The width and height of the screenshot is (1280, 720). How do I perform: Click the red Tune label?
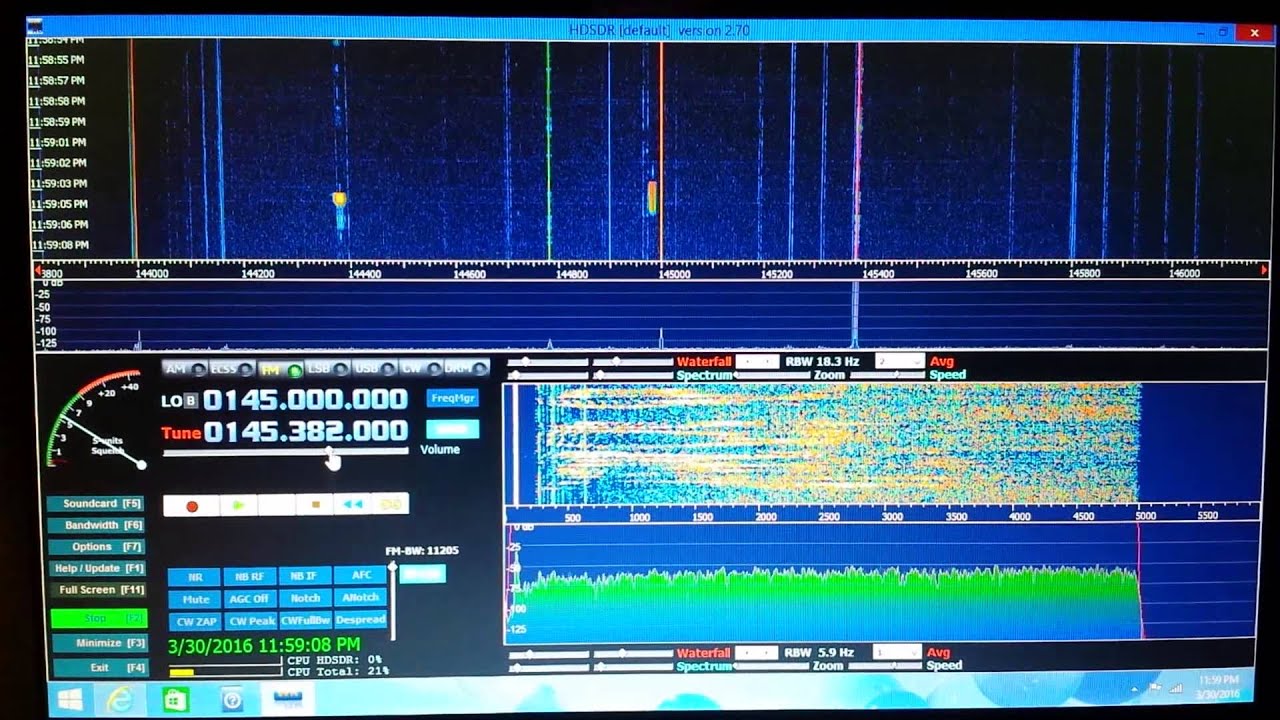click(181, 433)
